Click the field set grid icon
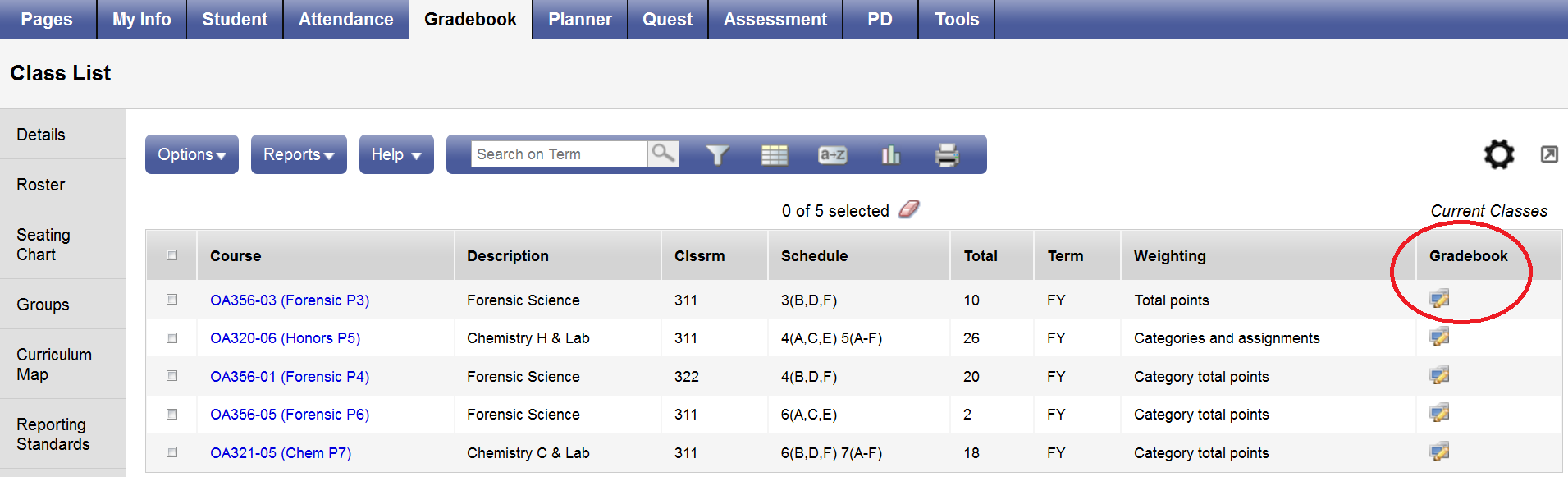This screenshot has width=1568, height=477. point(774,154)
